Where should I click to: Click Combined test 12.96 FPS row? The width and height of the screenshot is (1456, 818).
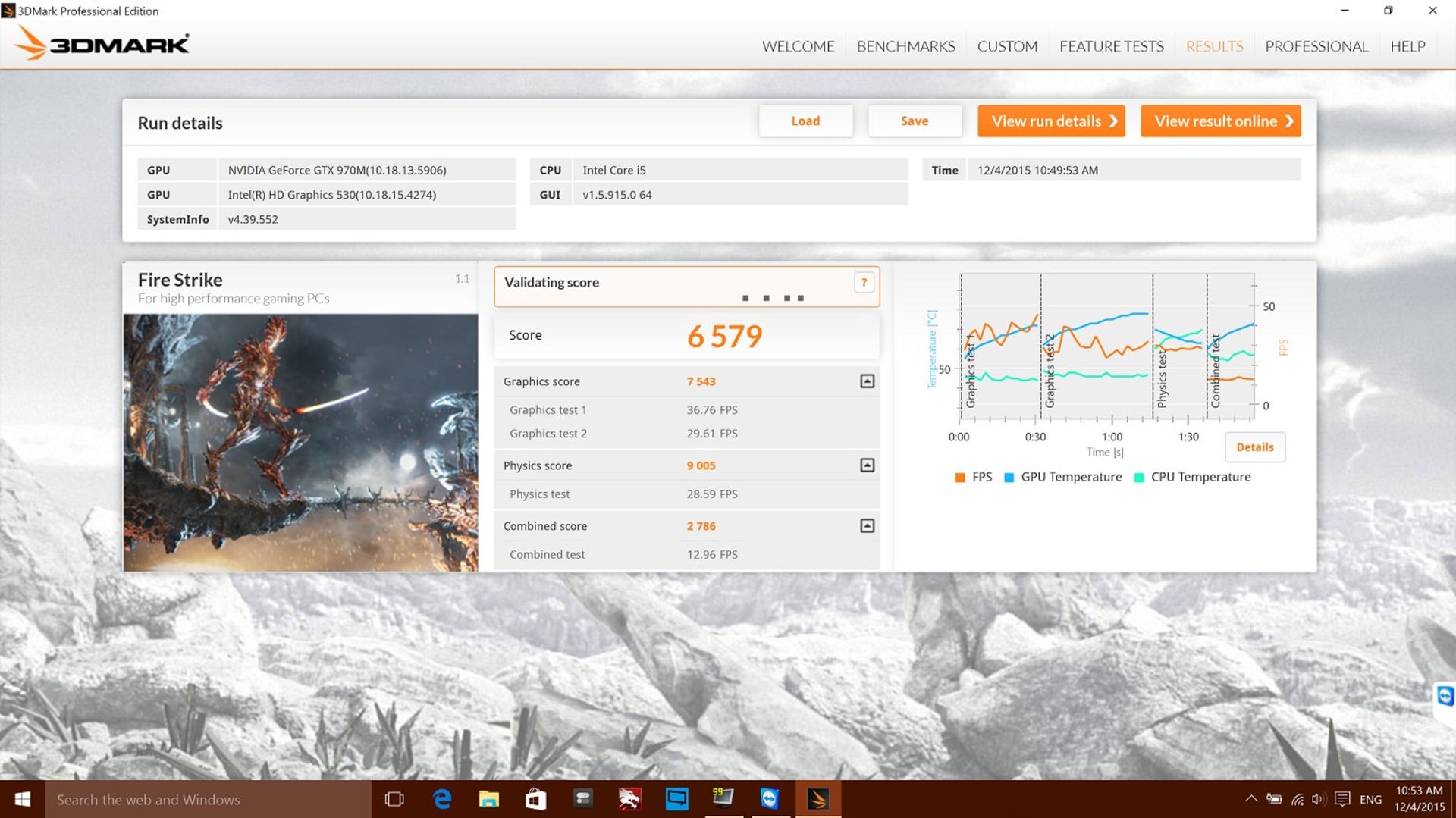point(686,555)
